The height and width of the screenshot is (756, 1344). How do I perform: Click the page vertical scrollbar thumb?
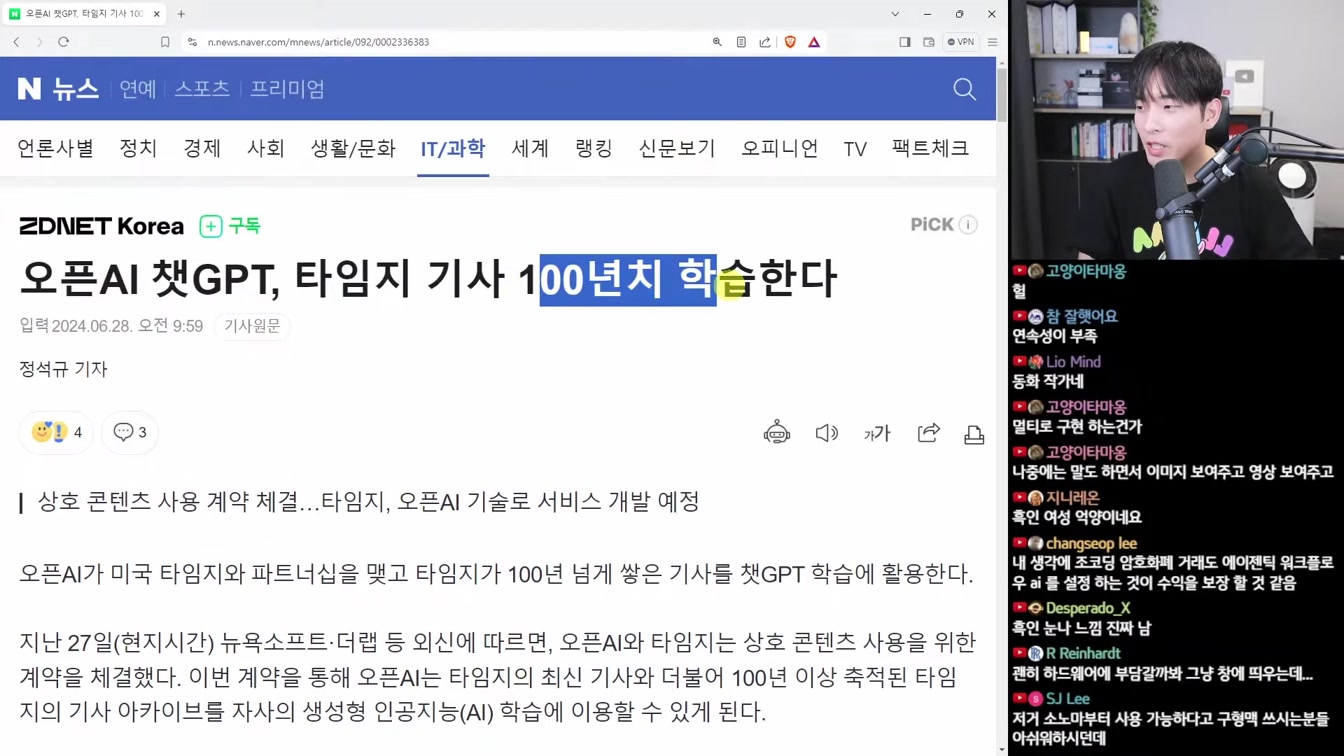(x=1002, y=97)
